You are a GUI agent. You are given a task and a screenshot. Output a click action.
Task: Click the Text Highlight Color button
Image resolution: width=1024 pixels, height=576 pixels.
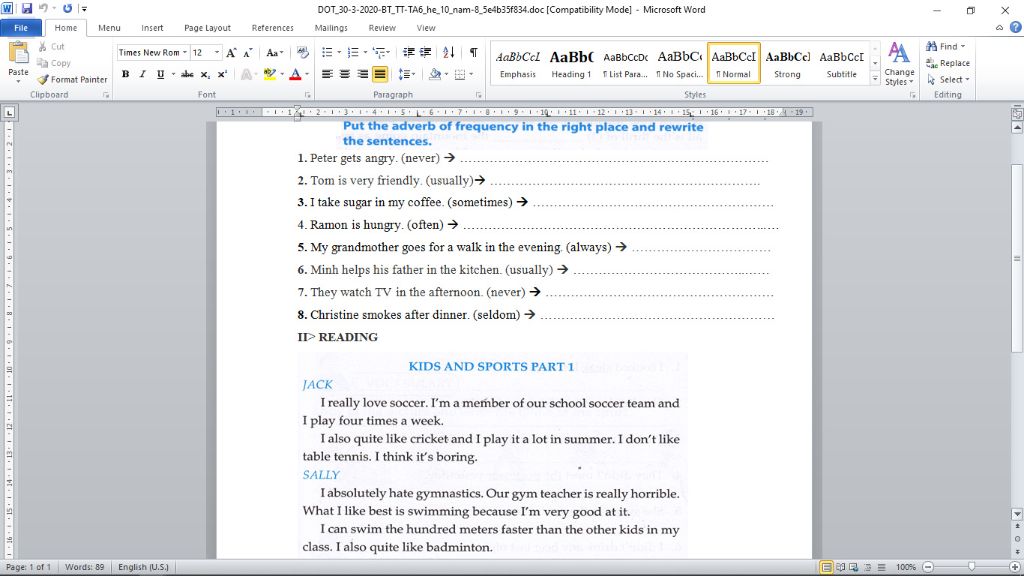[x=270, y=74]
